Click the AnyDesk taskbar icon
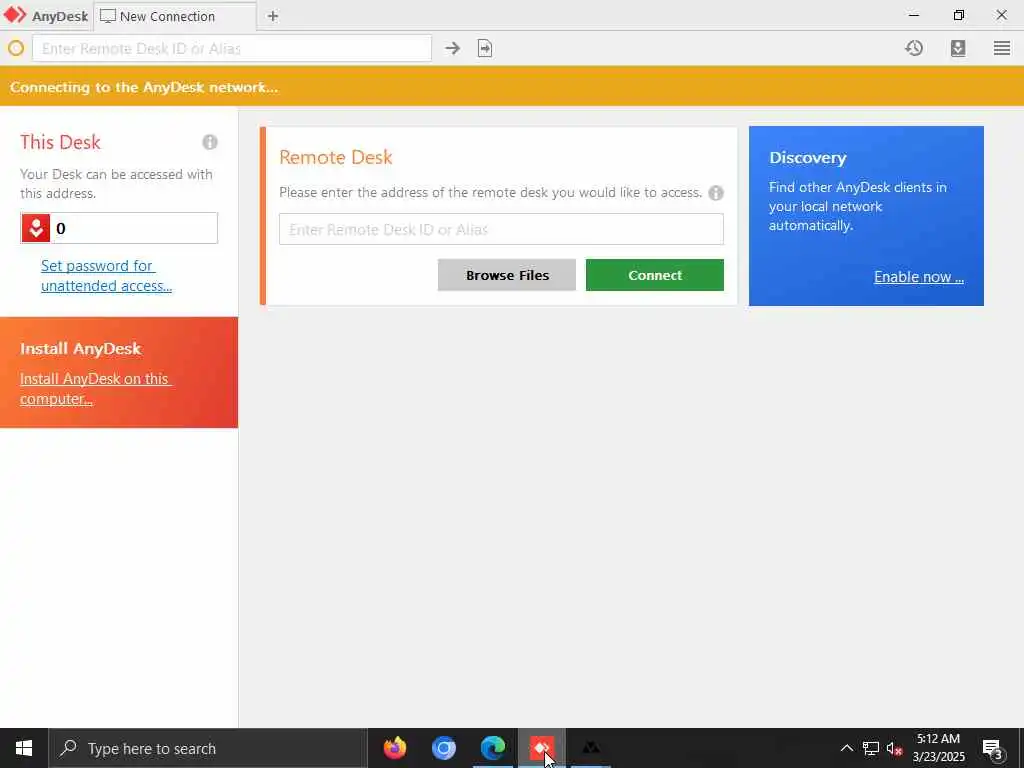Viewport: 1024px width, 768px height. (541, 748)
